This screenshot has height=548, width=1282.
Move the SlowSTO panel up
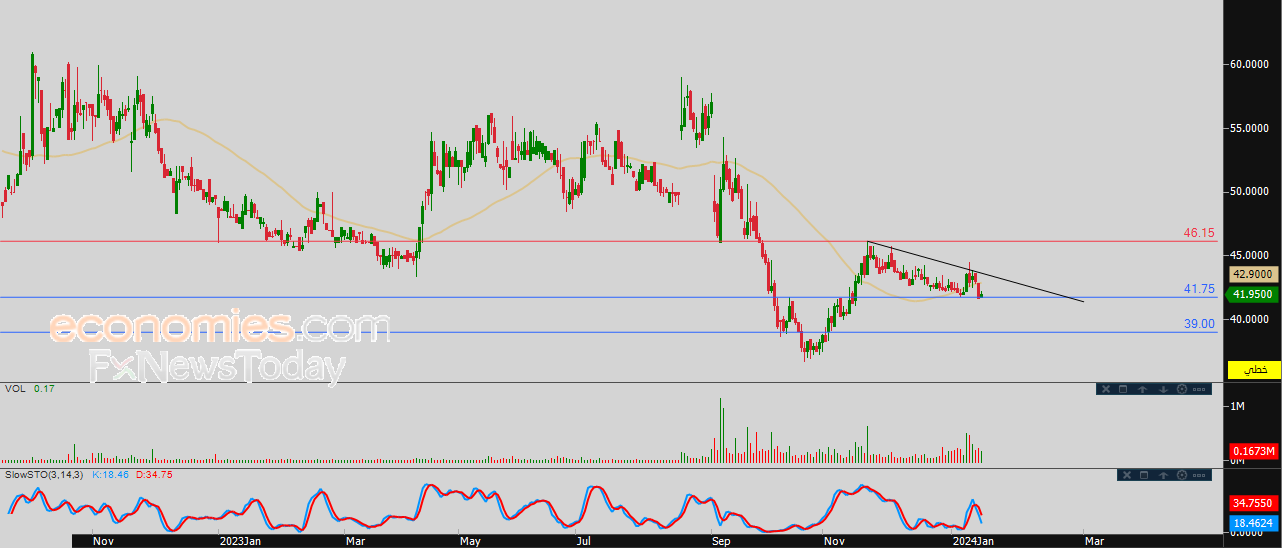1163,475
